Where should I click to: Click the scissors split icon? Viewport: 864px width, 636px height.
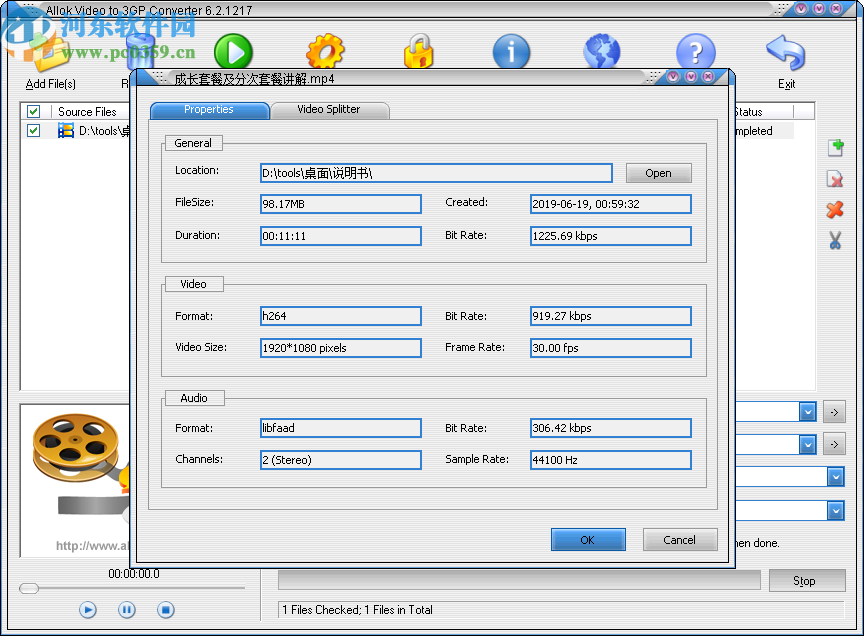click(x=835, y=240)
